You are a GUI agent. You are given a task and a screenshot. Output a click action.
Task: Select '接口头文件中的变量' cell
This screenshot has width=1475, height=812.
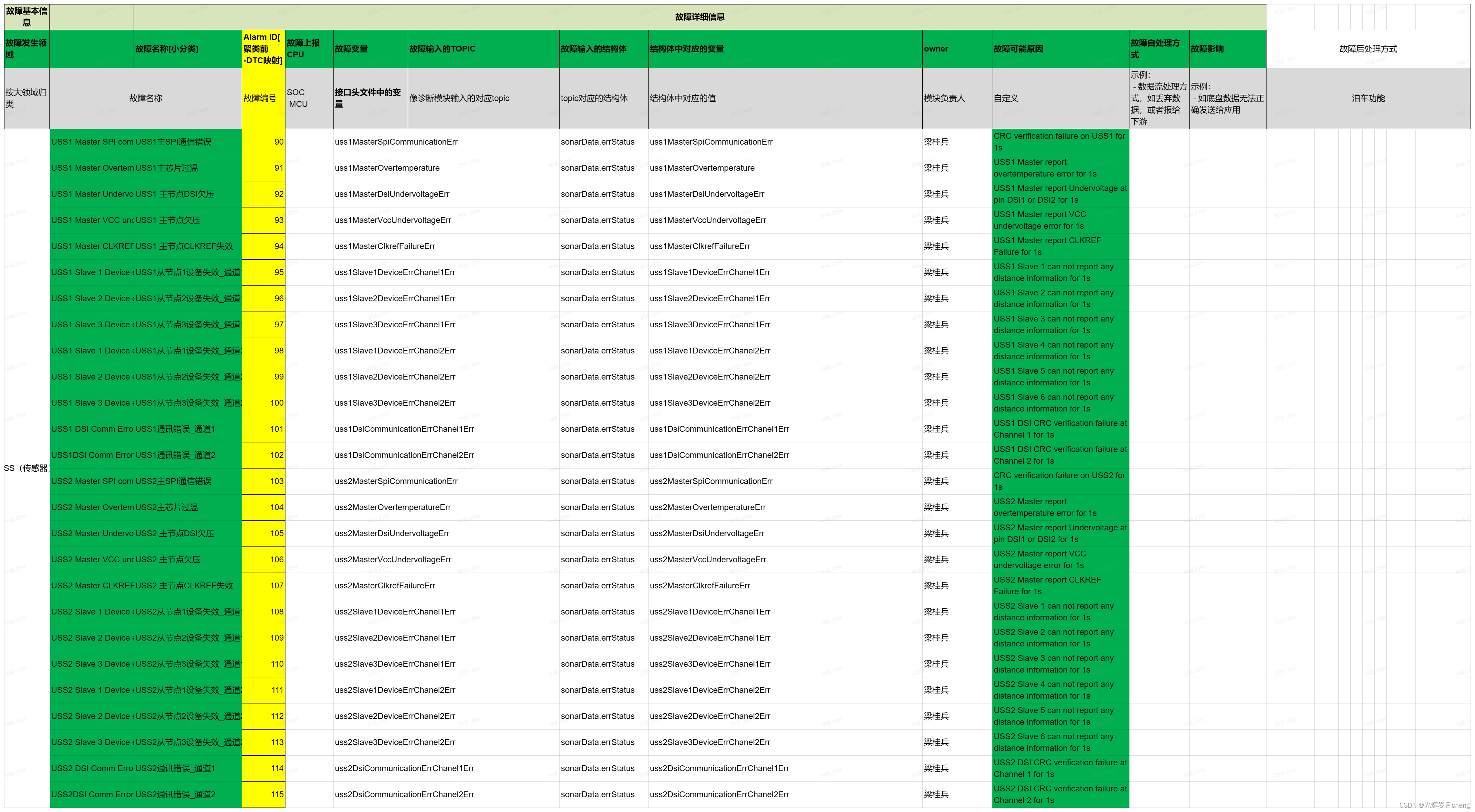(371, 99)
